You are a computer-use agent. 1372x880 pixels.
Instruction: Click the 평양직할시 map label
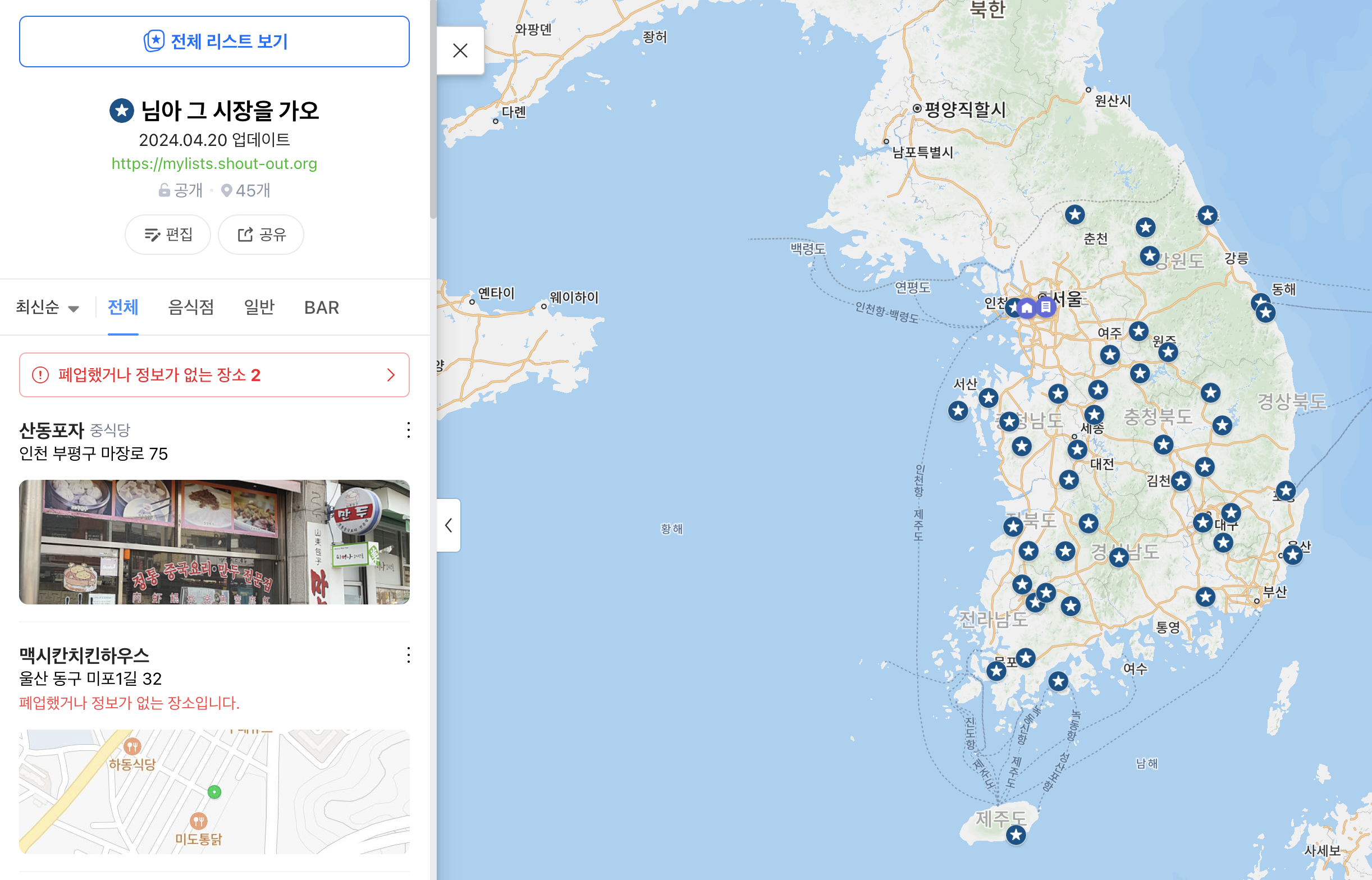pos(965,109)
